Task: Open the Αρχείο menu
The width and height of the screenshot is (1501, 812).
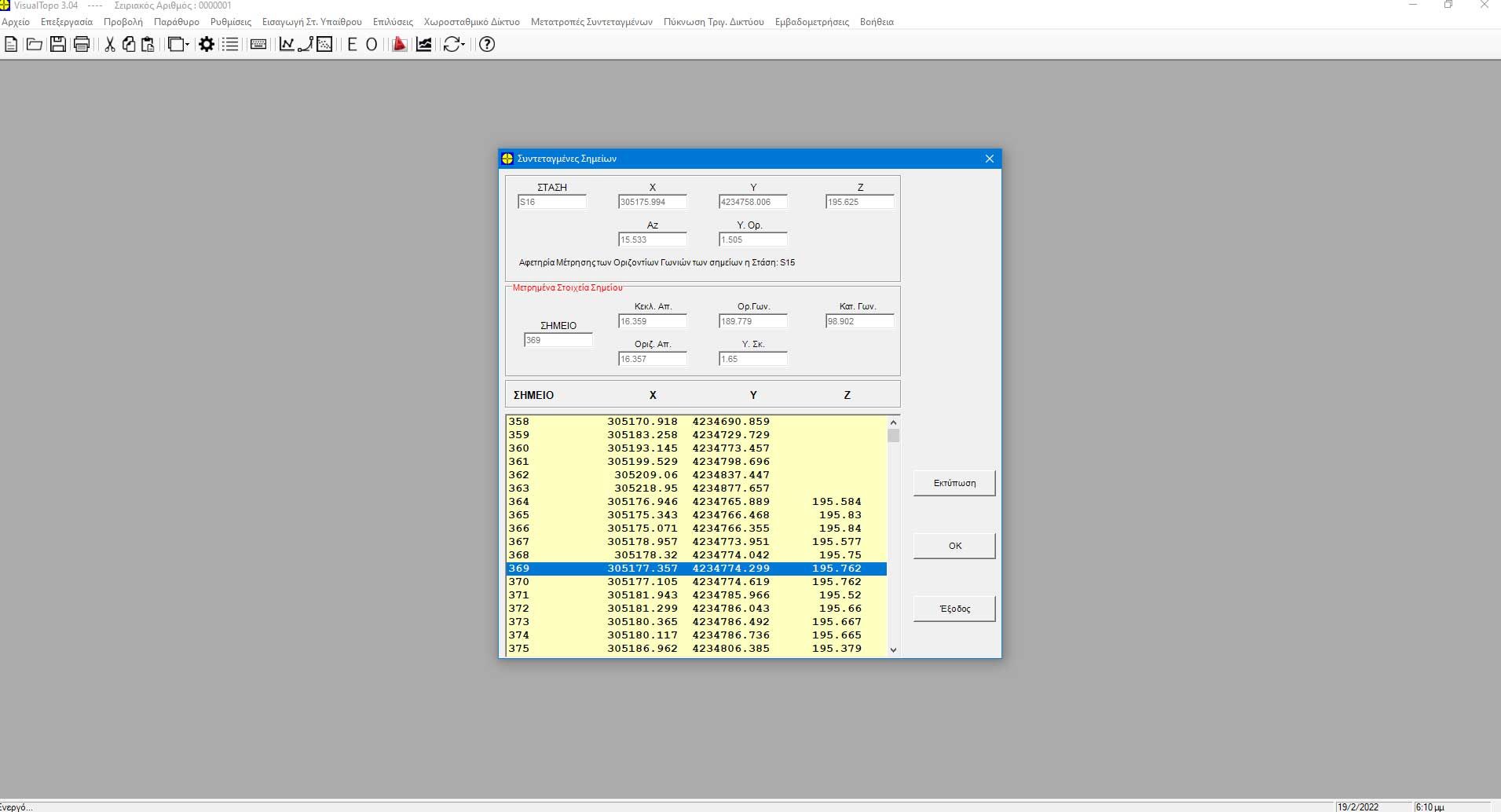Action: 16,22
